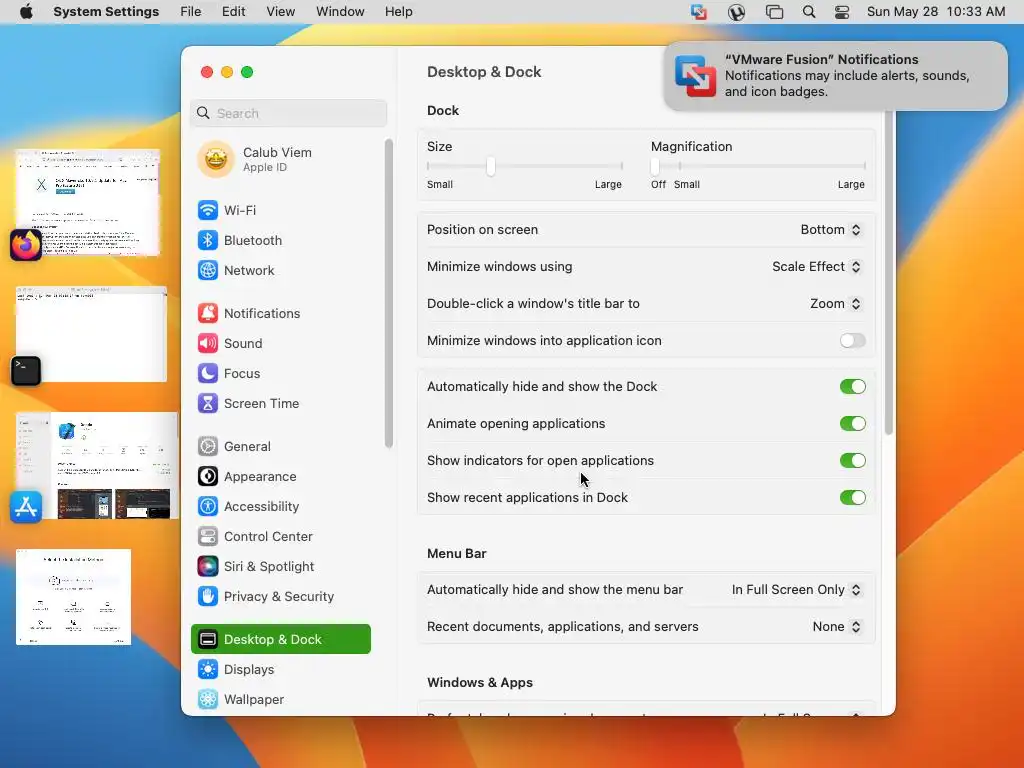Open the Accessibility settings pane
This screenshot has width=1024, height=768.
(x=281, y=507)
